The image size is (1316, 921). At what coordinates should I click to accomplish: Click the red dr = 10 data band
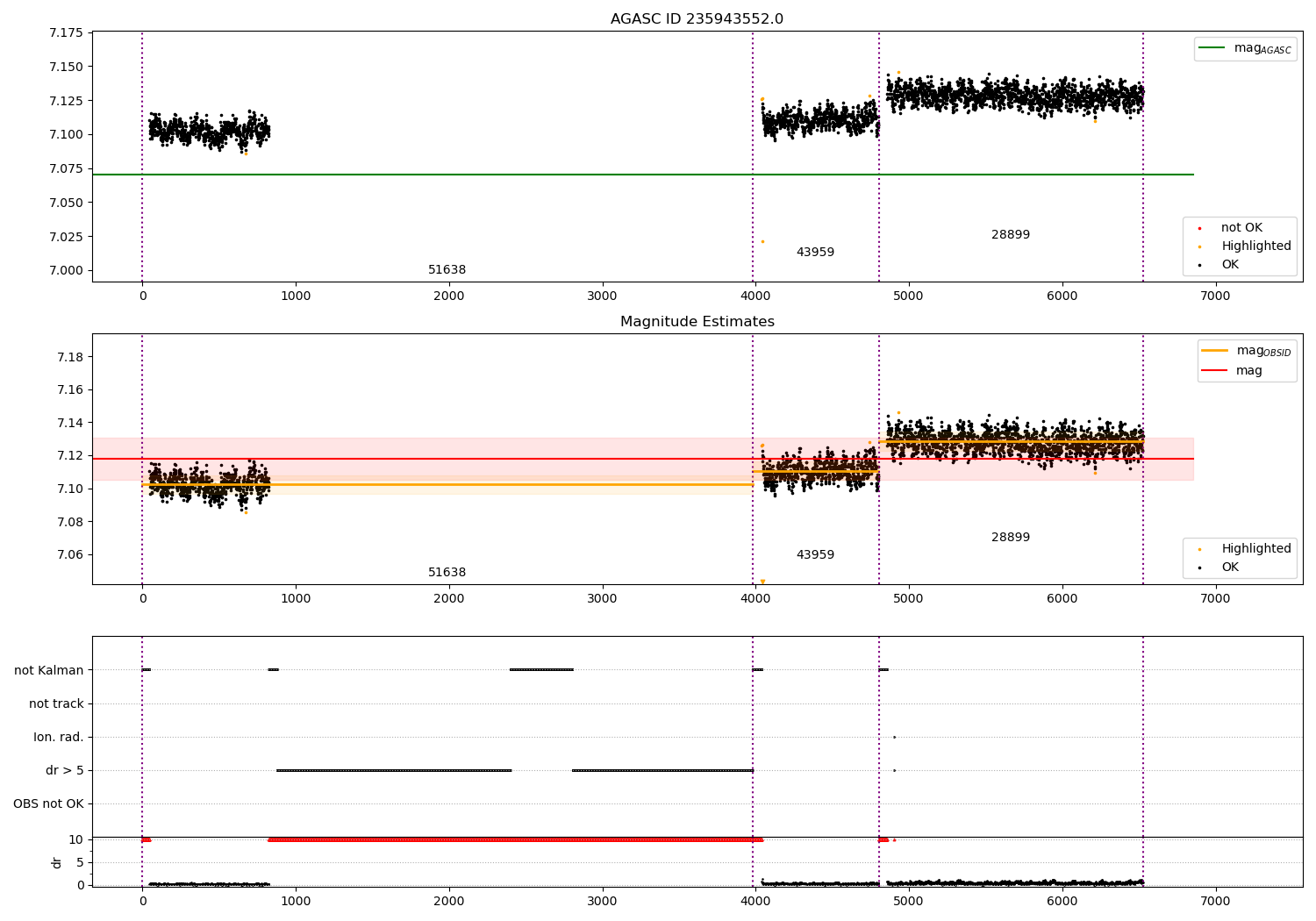[x=515, y=839]
